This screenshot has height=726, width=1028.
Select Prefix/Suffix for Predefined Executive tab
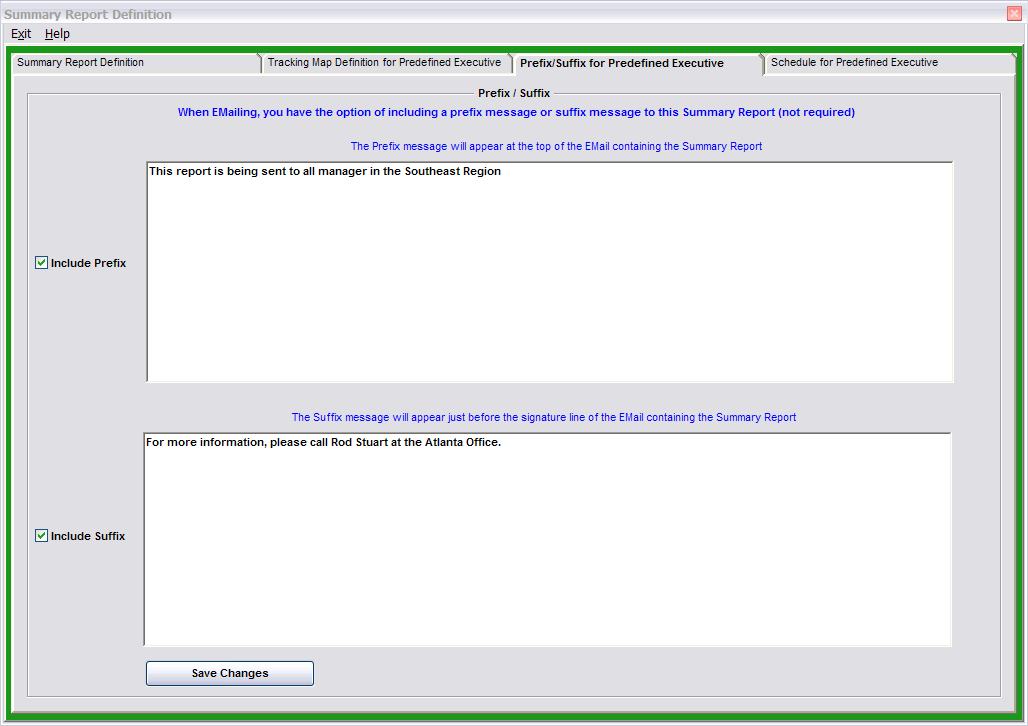[621, 63]
